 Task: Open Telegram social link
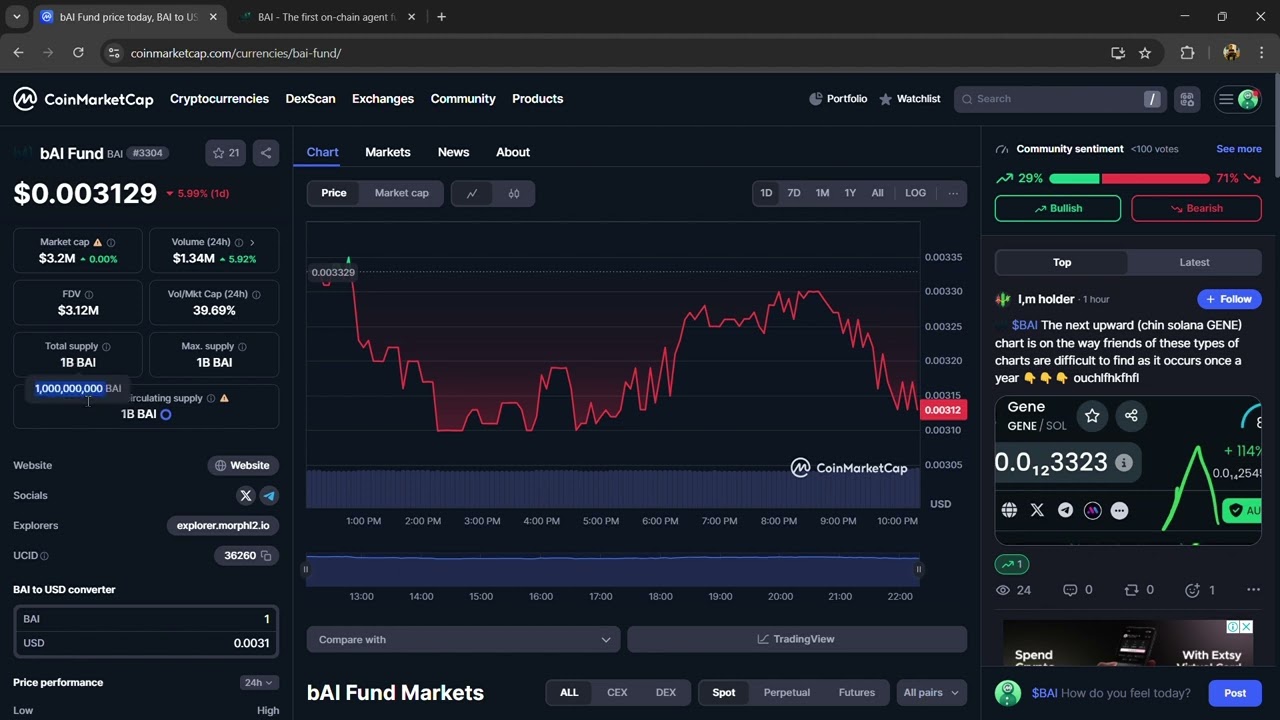[269, 495]
